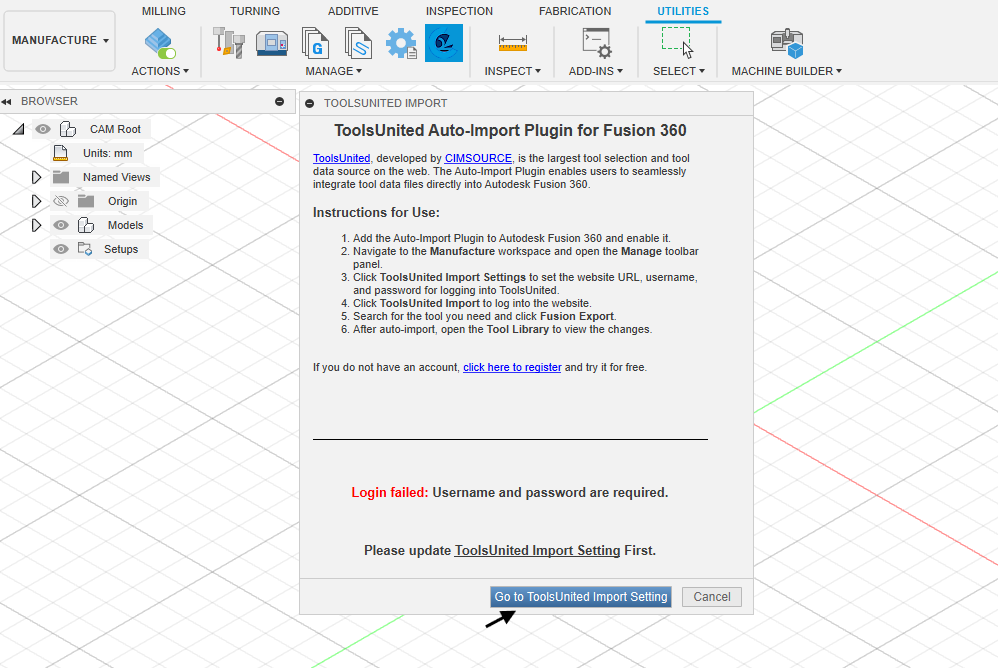The image size is (998, 668).
Task: Minimize the ToolsUnited Import dialog with its minus icon
Action: pos(309,104)
